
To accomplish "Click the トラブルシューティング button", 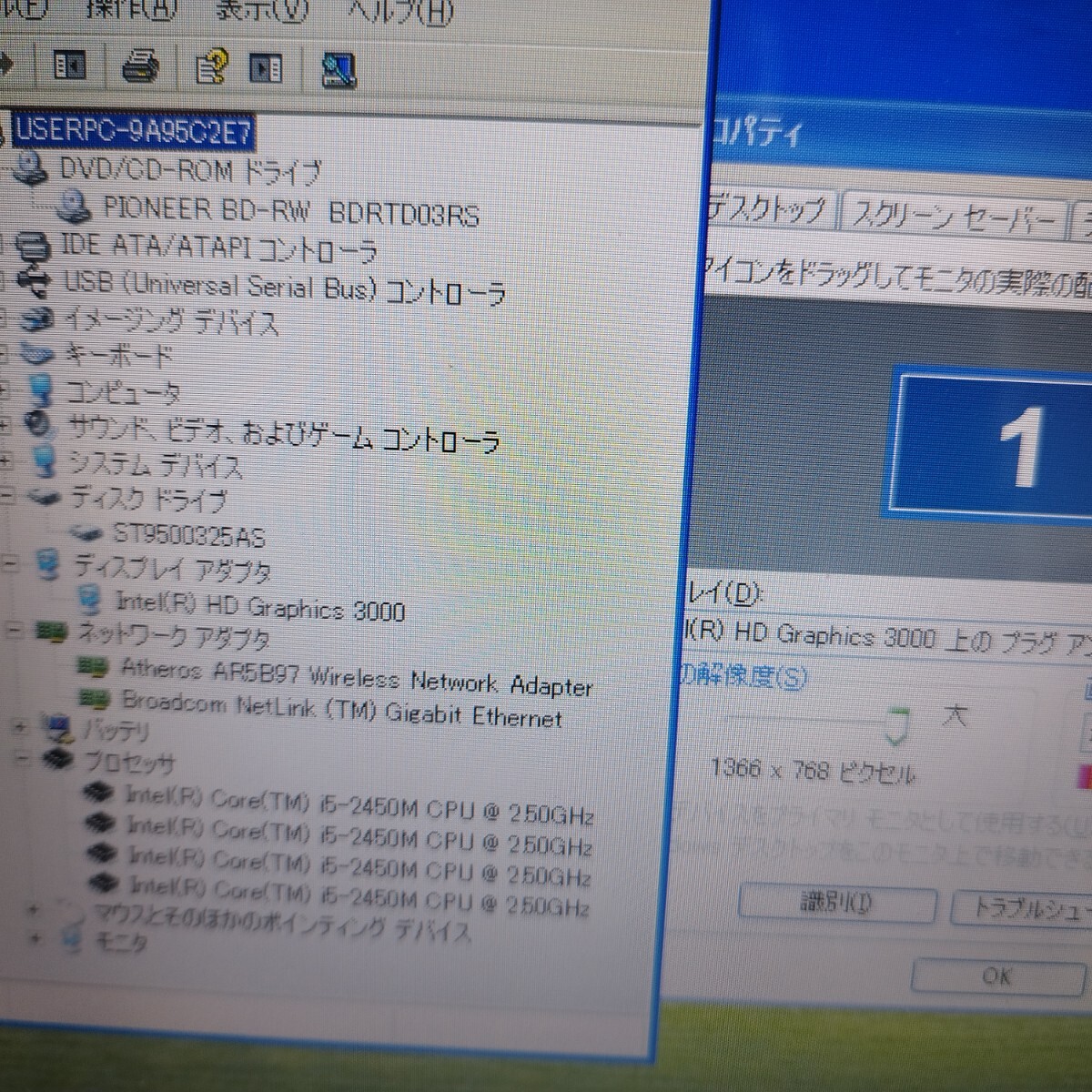I will coord(1021,908).
